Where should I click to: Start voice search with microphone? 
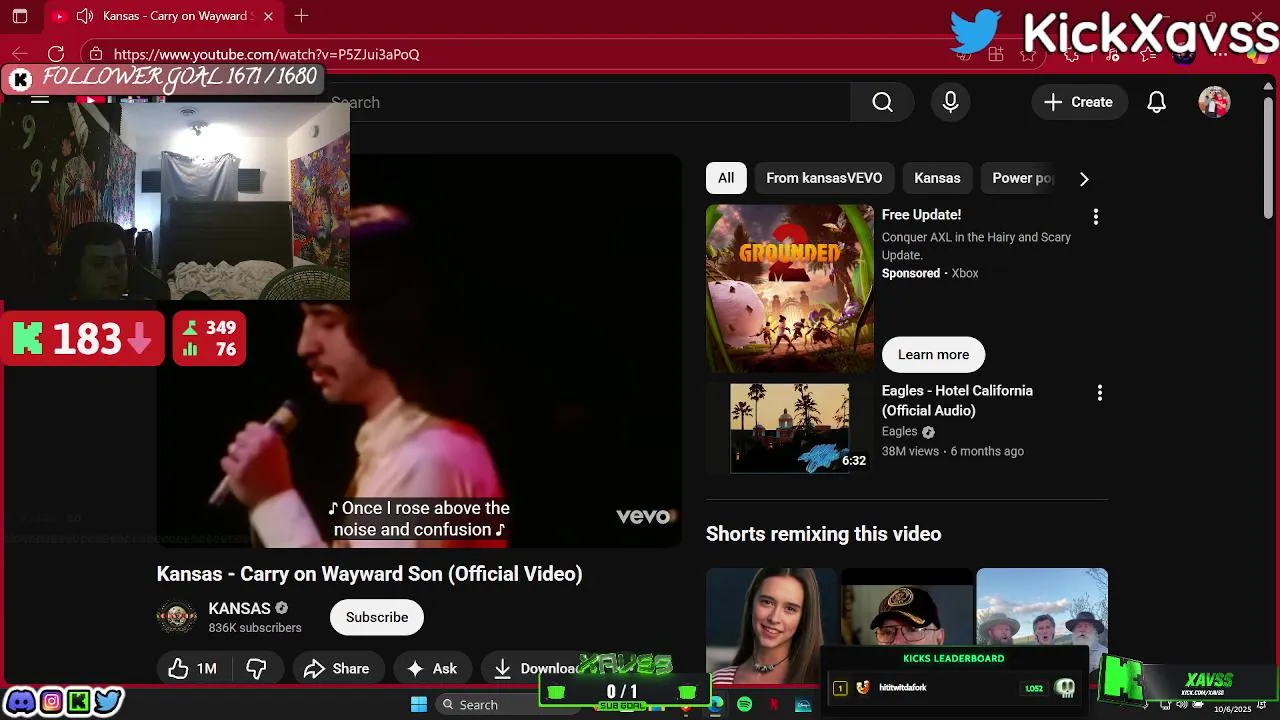[950, 102]
